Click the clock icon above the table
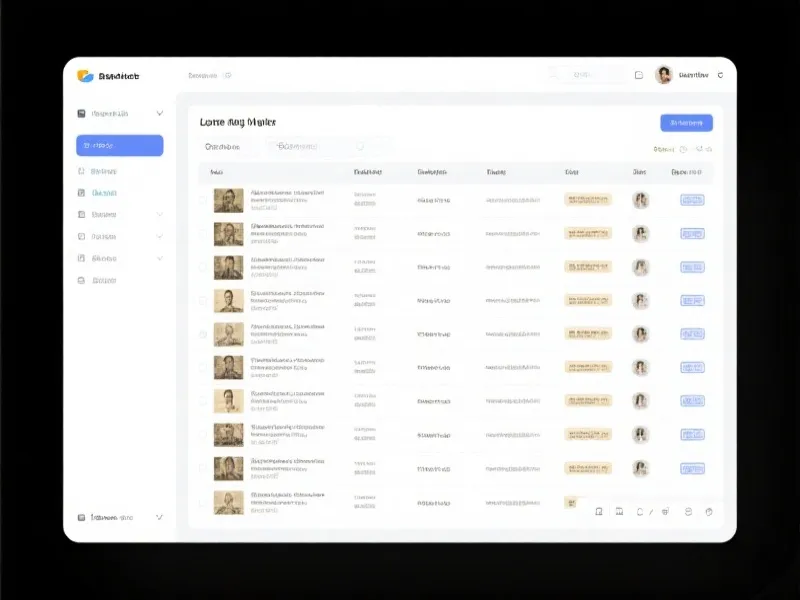Image resolution: width=800 pixels, height=600 pixels. [x=683, y=149]
